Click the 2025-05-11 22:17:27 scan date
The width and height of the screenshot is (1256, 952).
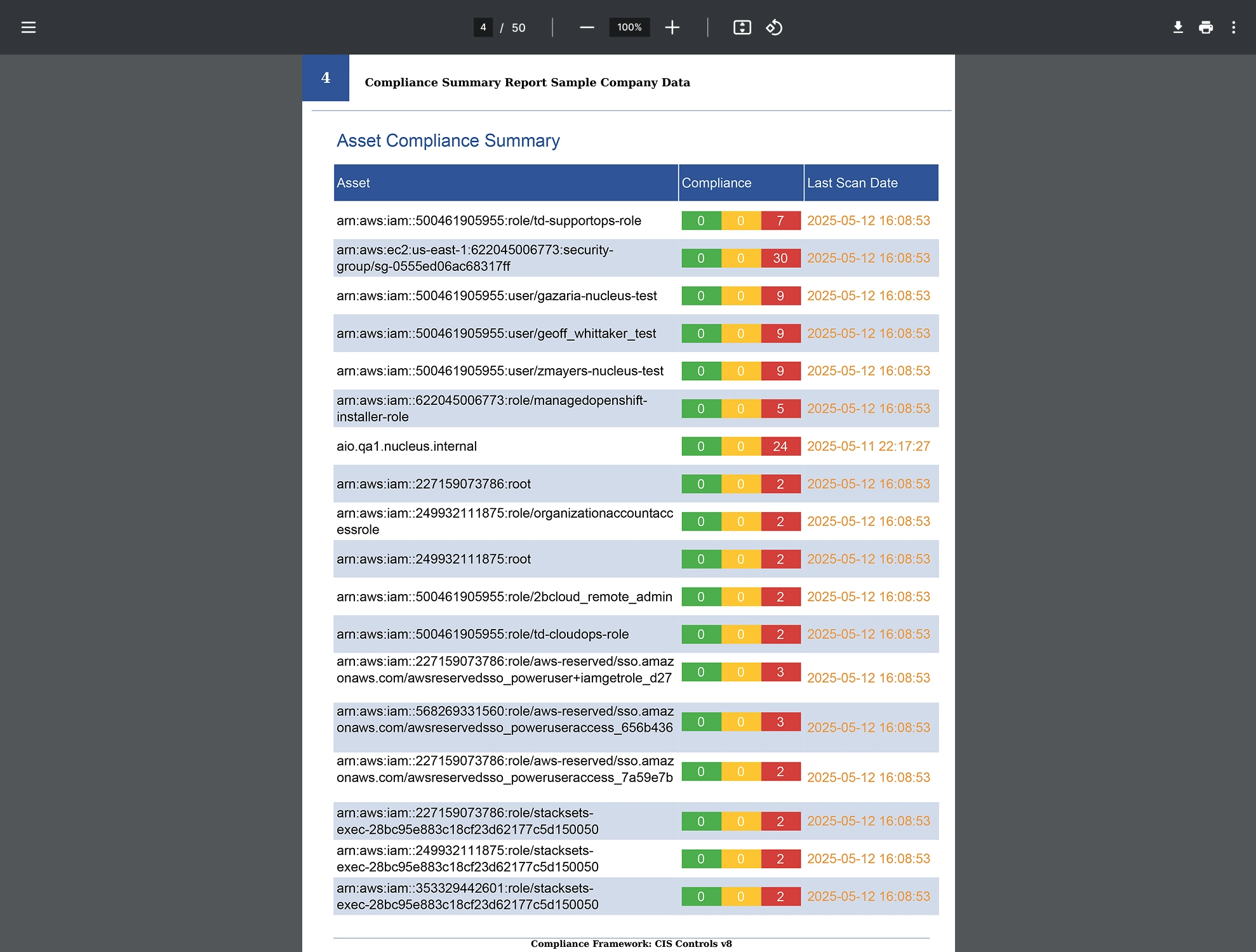pyautogui.click(x=868, y=446)
